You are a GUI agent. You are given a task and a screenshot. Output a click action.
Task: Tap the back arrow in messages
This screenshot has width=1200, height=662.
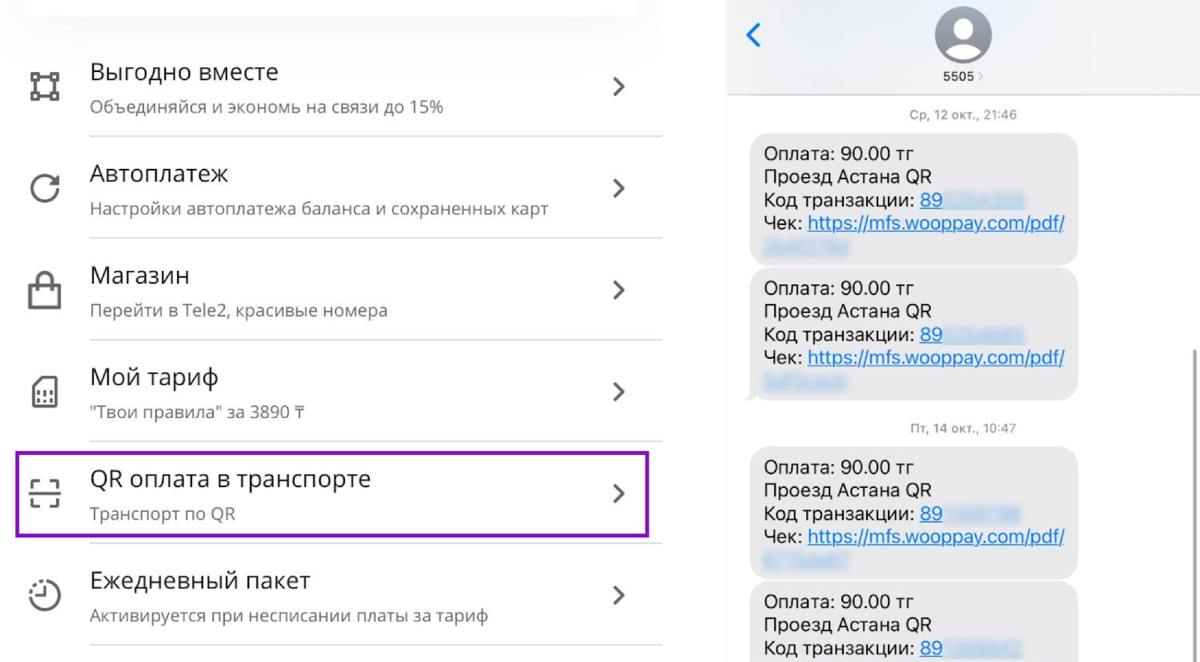(x=754, y=36)
